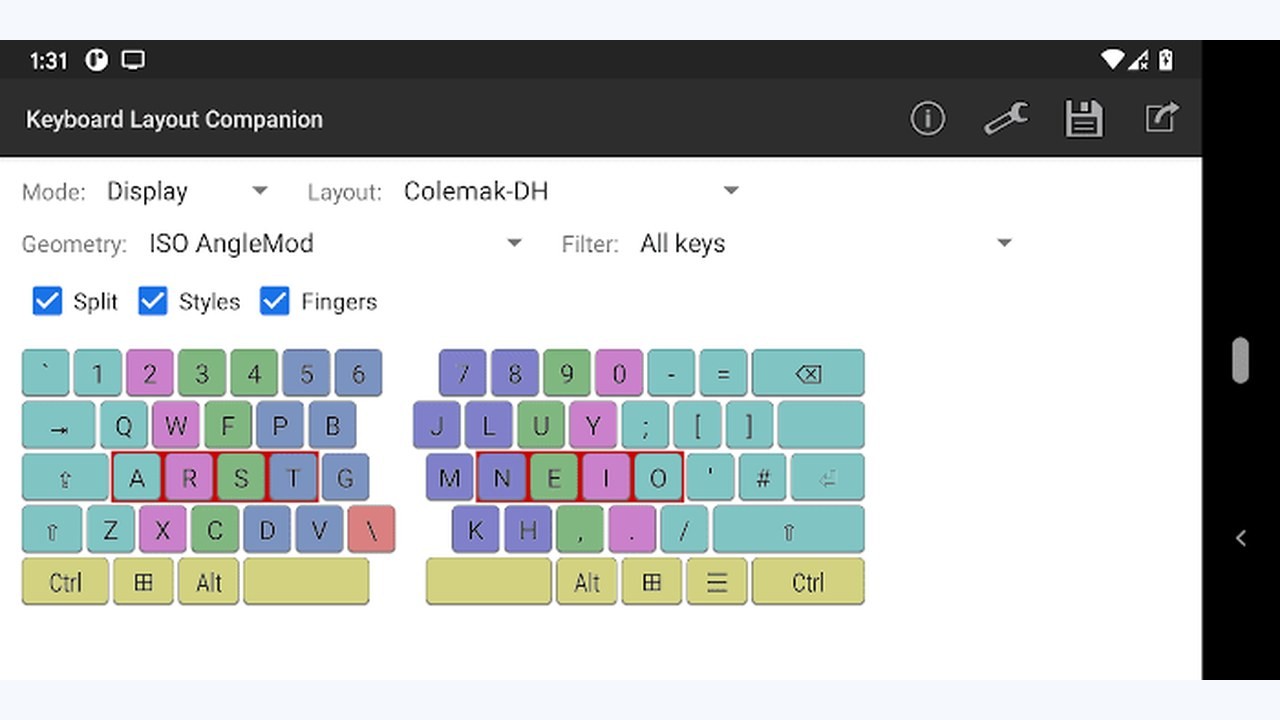The image size is (1280, 720).
Task: Click the Keyboard Layout Companion title
Action: (174, 119)
